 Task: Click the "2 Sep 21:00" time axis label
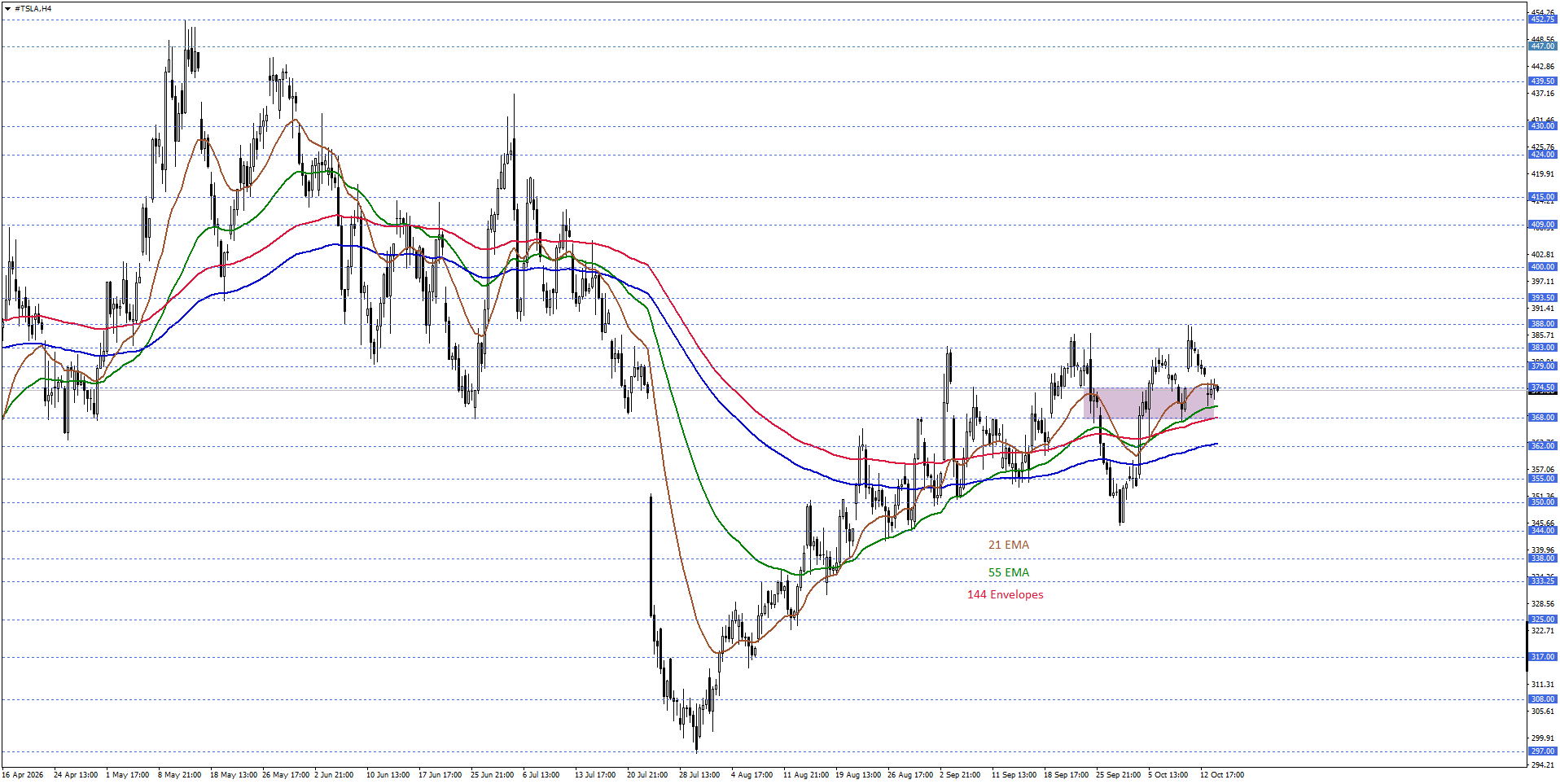coord(960,775)
